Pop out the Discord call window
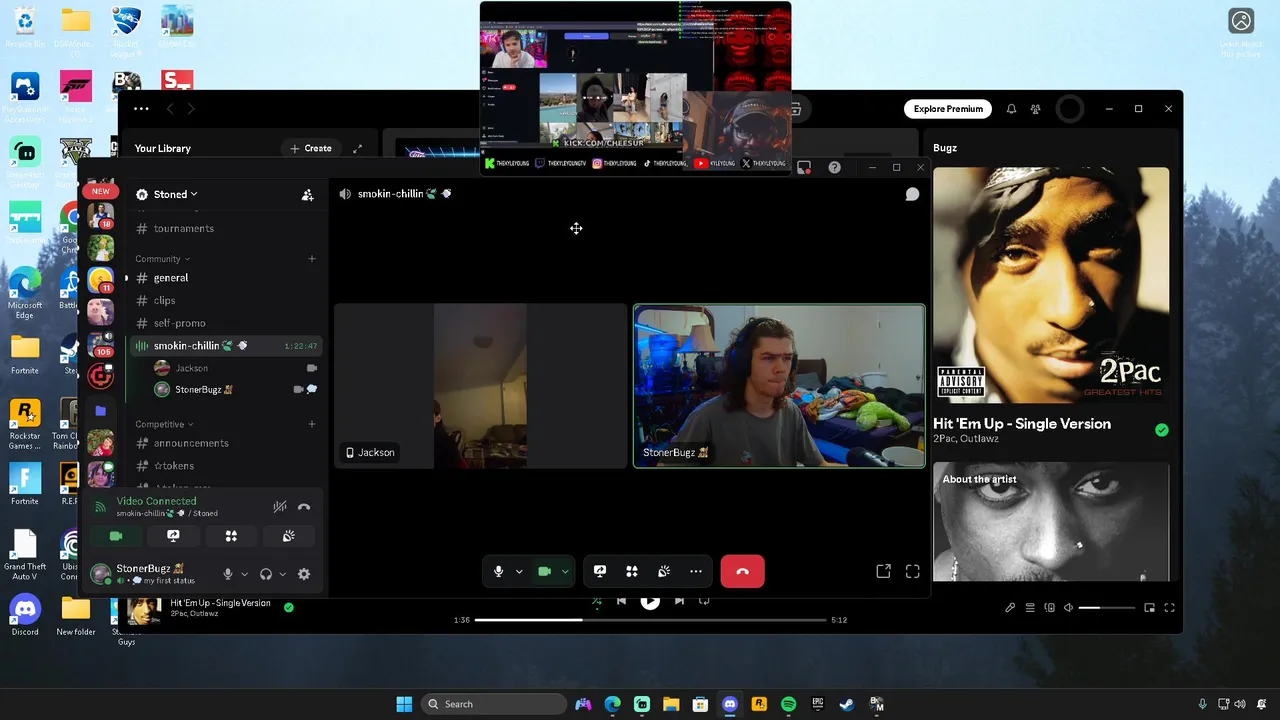Screen dimensions: 1280x720 pos(883,571)
